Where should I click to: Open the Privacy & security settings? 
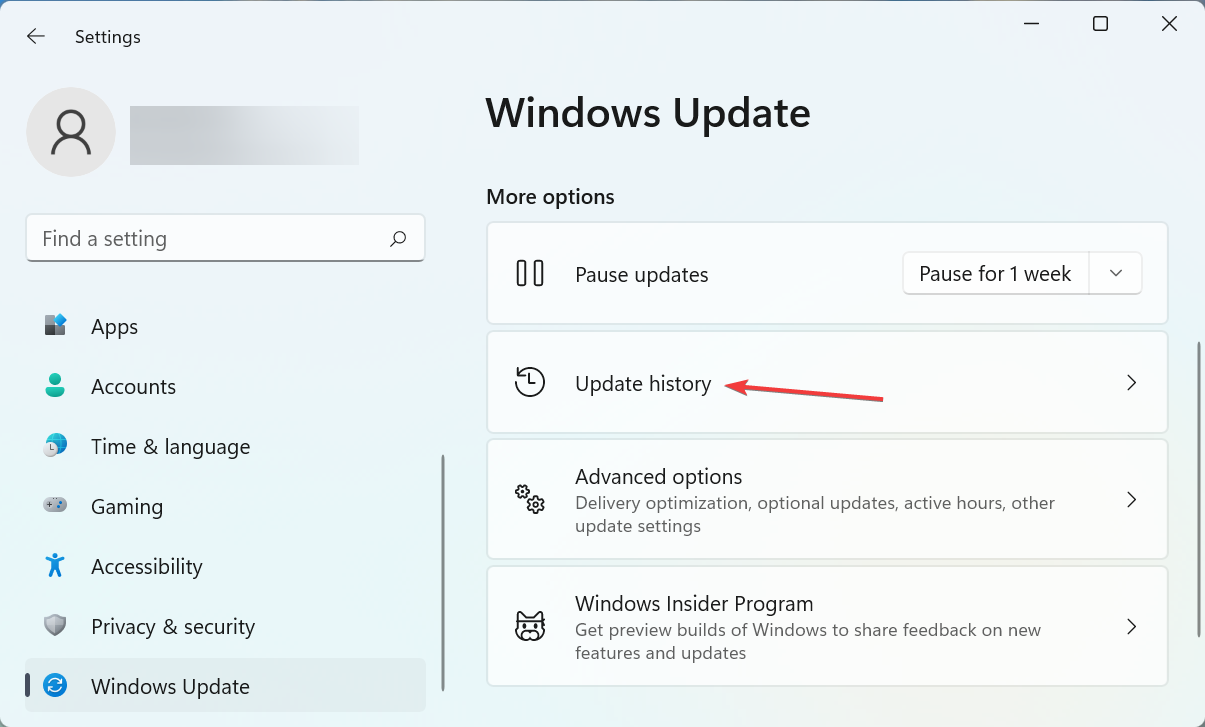172,626
